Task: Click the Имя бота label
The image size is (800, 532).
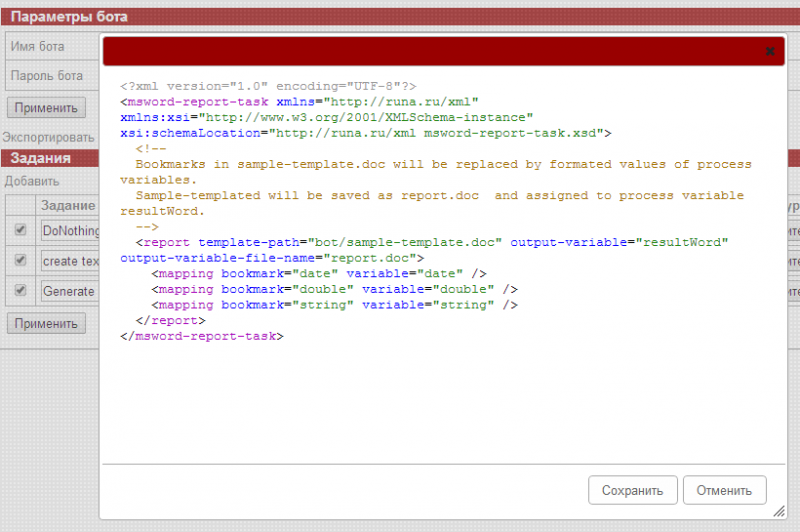Action: [38, 46]
